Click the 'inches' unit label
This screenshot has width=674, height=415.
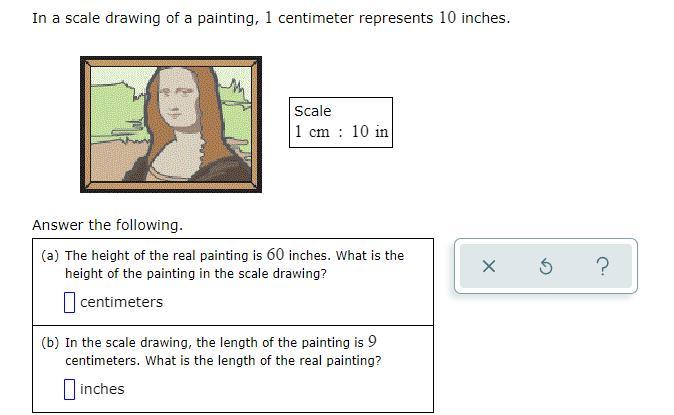click(x=102, y=389)
